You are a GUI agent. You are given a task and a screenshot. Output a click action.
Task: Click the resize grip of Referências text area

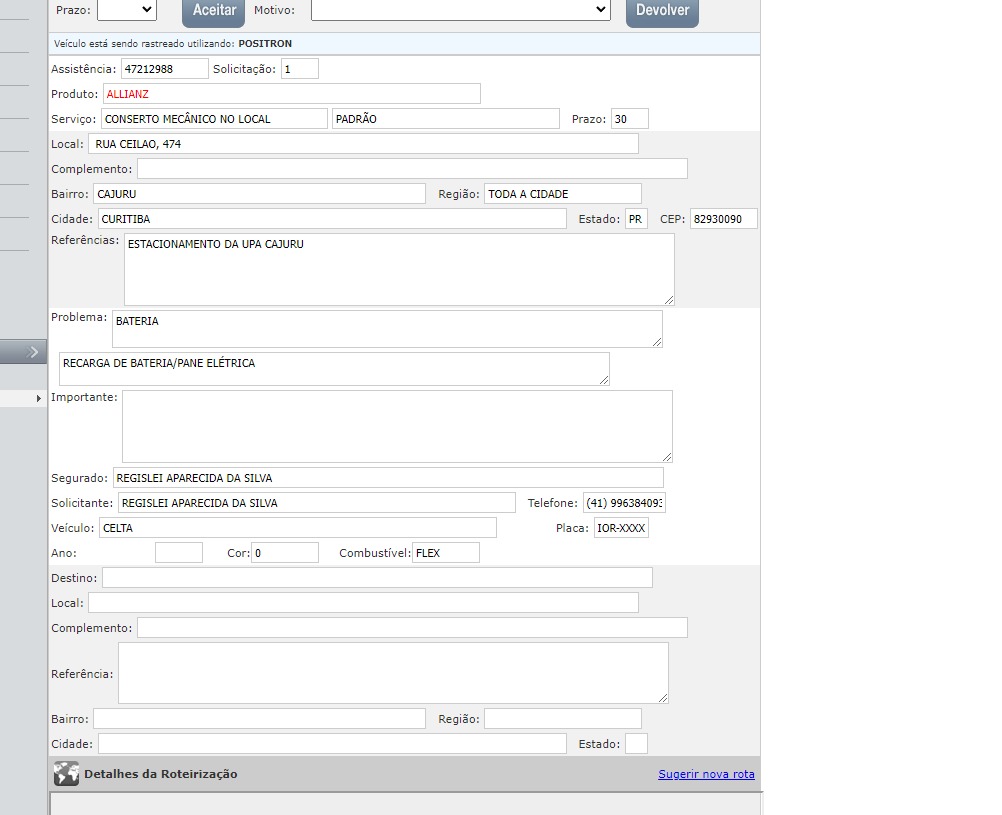pos(668,300)
